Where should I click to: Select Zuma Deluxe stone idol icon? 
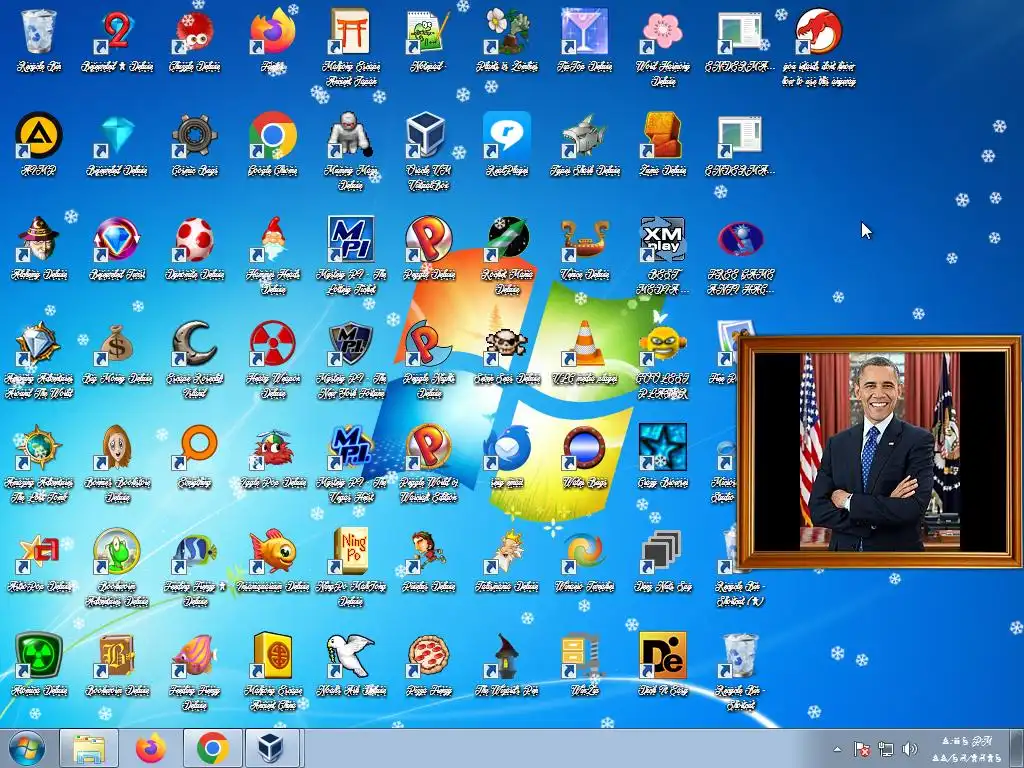coord(663,135)
